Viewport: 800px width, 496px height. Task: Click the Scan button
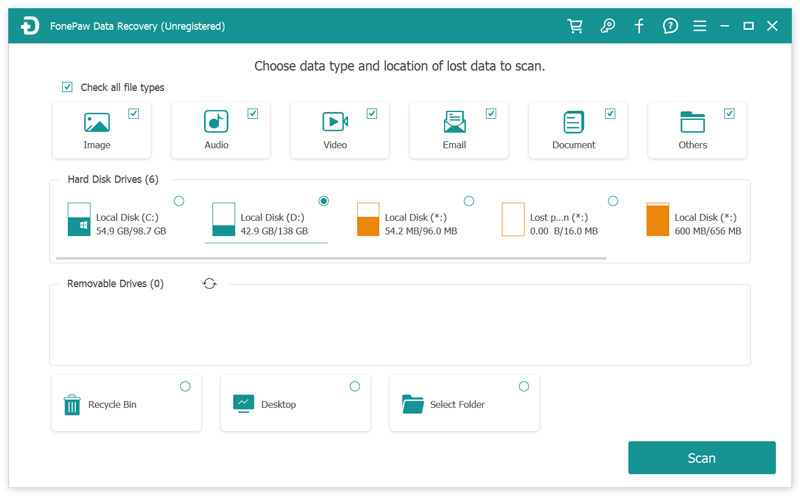[x=701, y=458]
